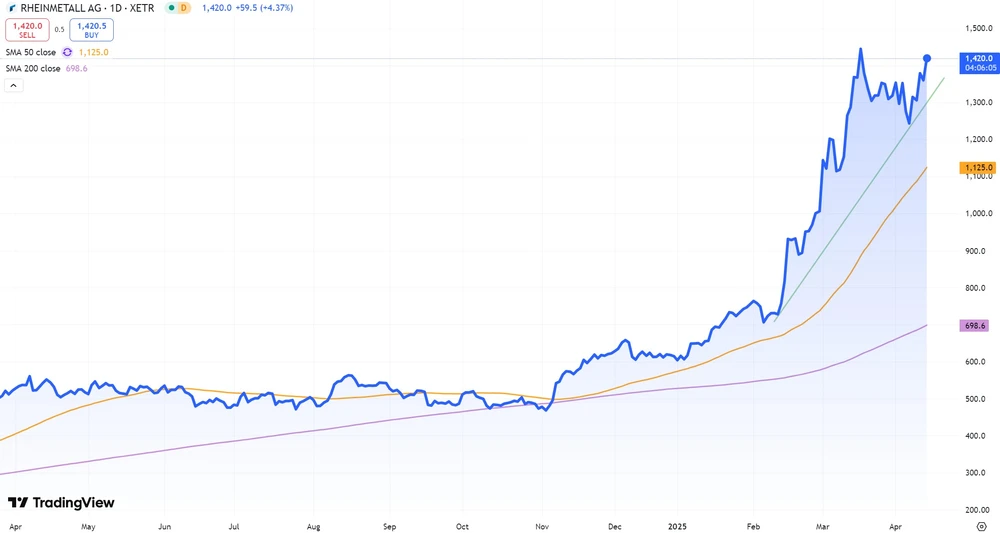Click the Apr label preceding May on axis
Viewport: 1000px width, 533px height.
coord(15,527)
